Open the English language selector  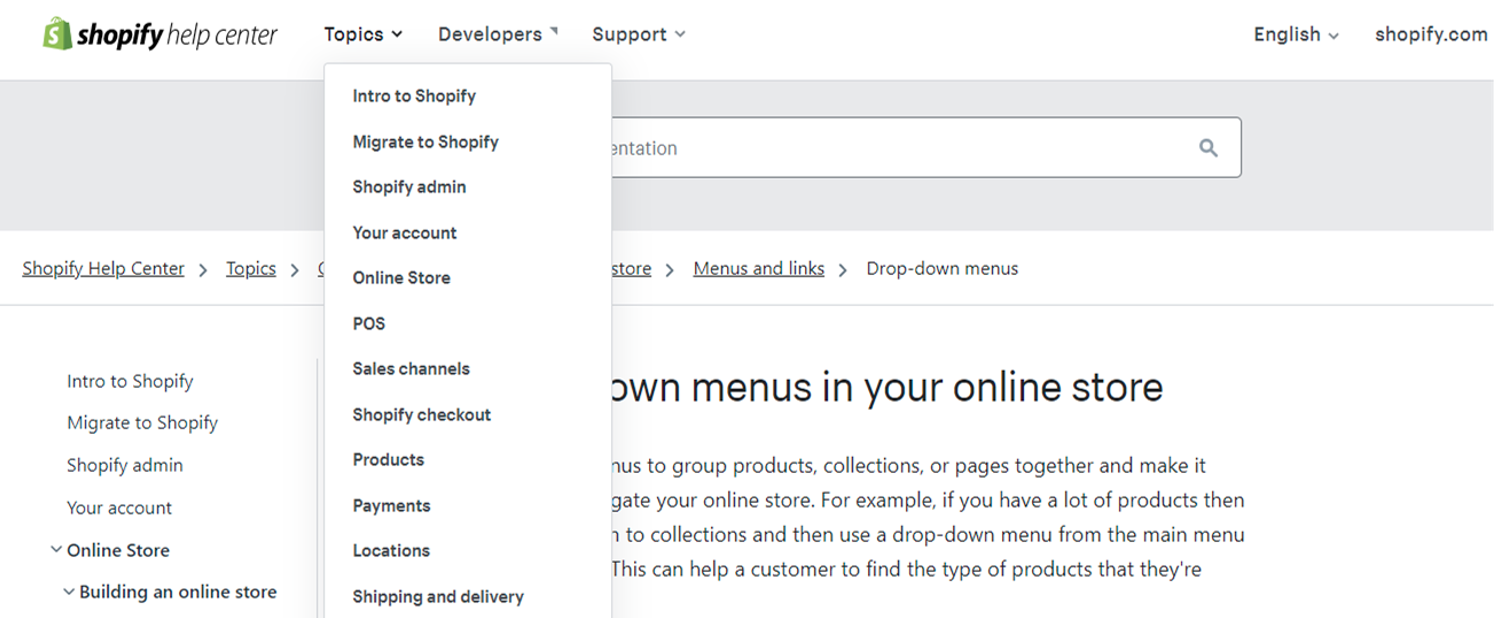(x=1295, y=34)
